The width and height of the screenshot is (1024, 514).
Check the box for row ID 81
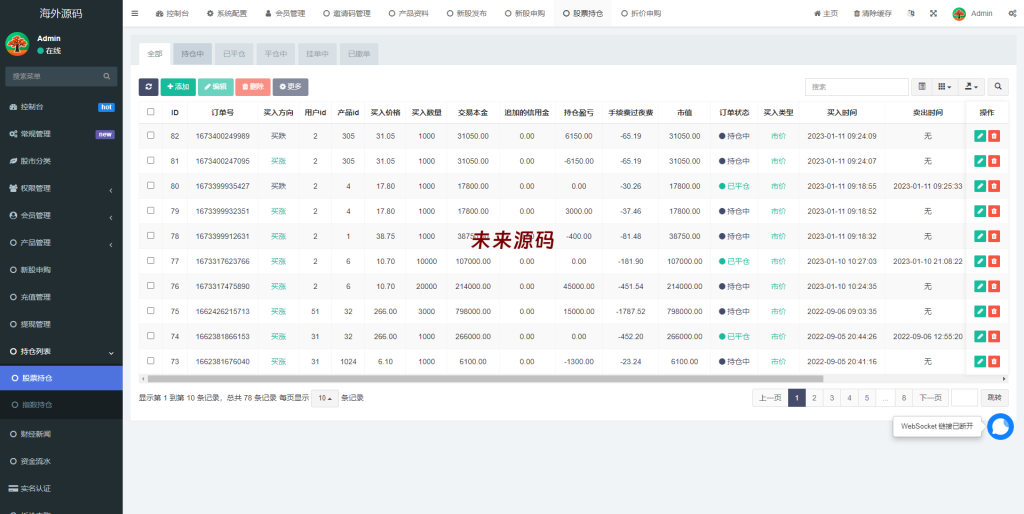point(151,160)
